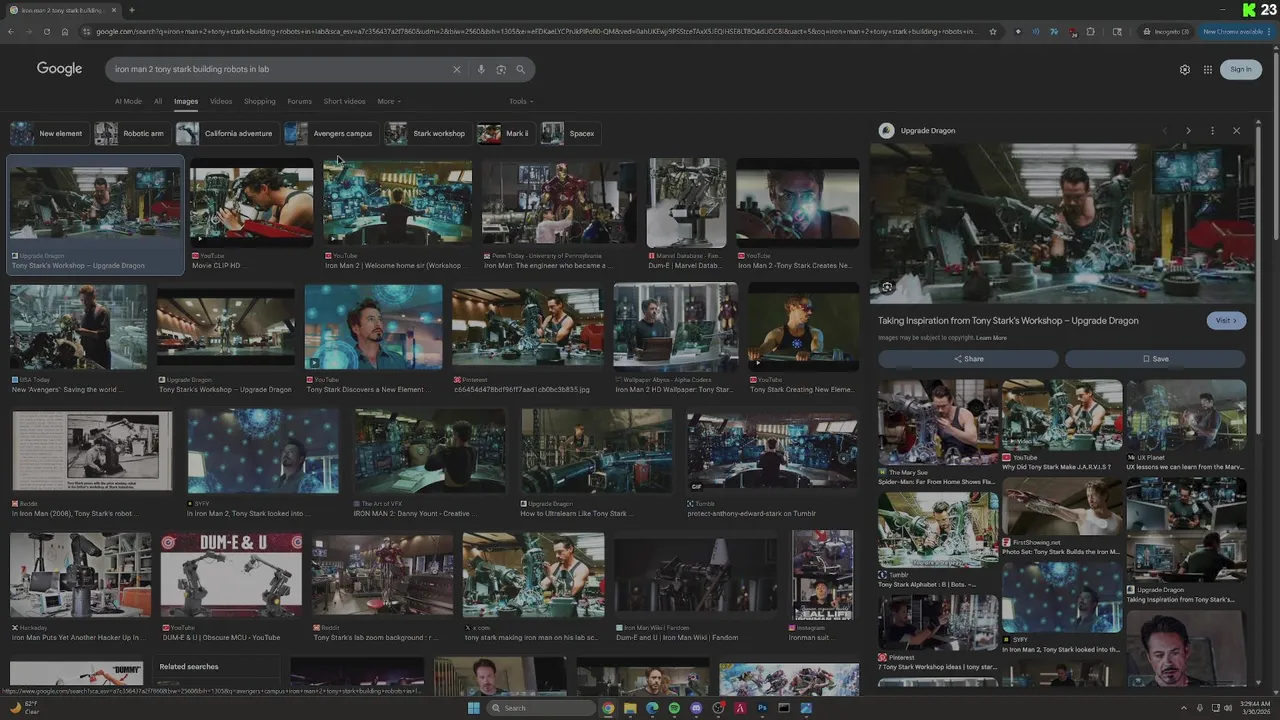Image resolution: width=1280 pixels, height=720 pixels.
Task: Filter by Stark workshop chip
Action: click(x=427, y=133)
